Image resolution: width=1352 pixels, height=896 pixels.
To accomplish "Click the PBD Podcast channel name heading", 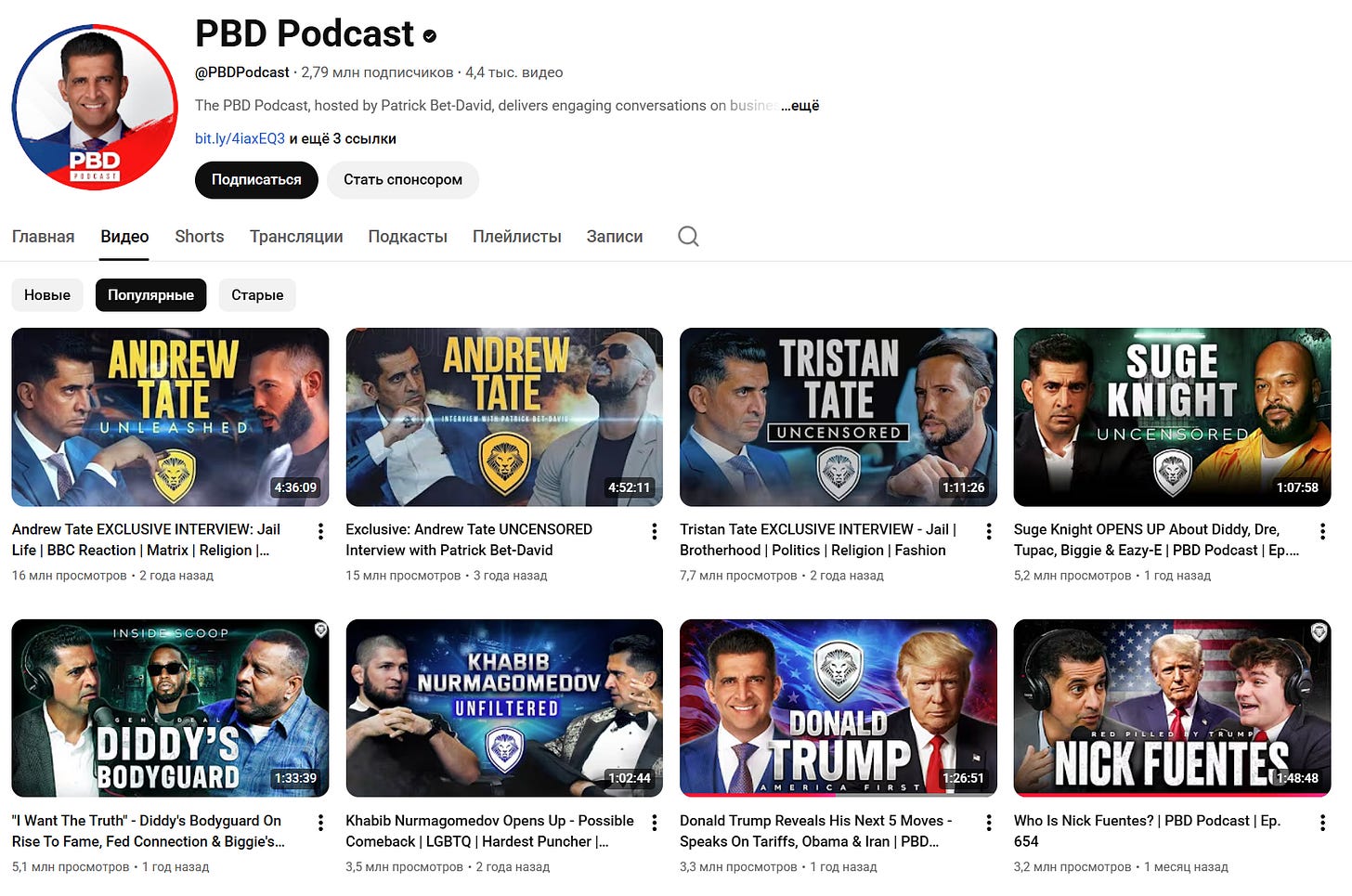I will point(305,34).
